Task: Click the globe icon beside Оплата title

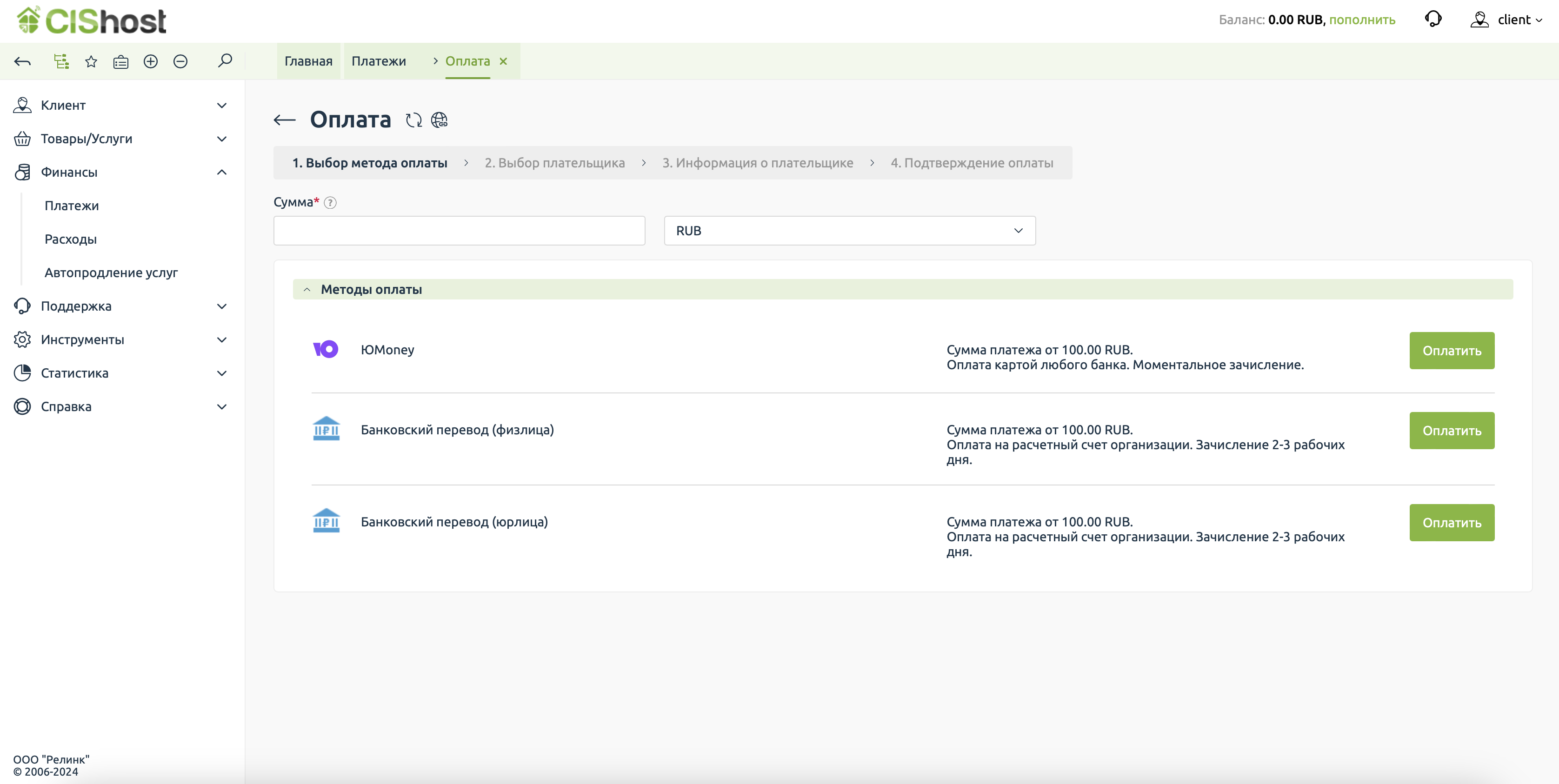Action: click(x=440, y=120)
